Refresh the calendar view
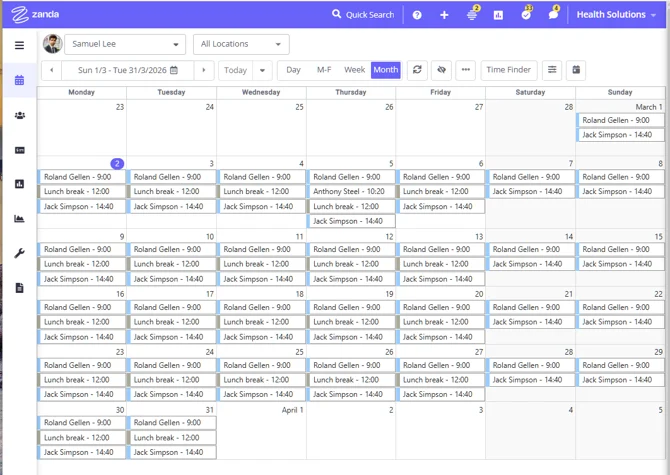 click(x=417, y=70)
